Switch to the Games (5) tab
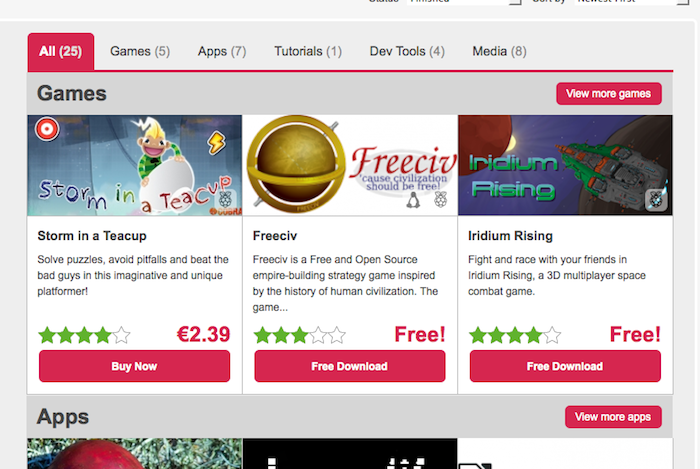The height and width of the screenshot is (469, 700). coord(140,51)
